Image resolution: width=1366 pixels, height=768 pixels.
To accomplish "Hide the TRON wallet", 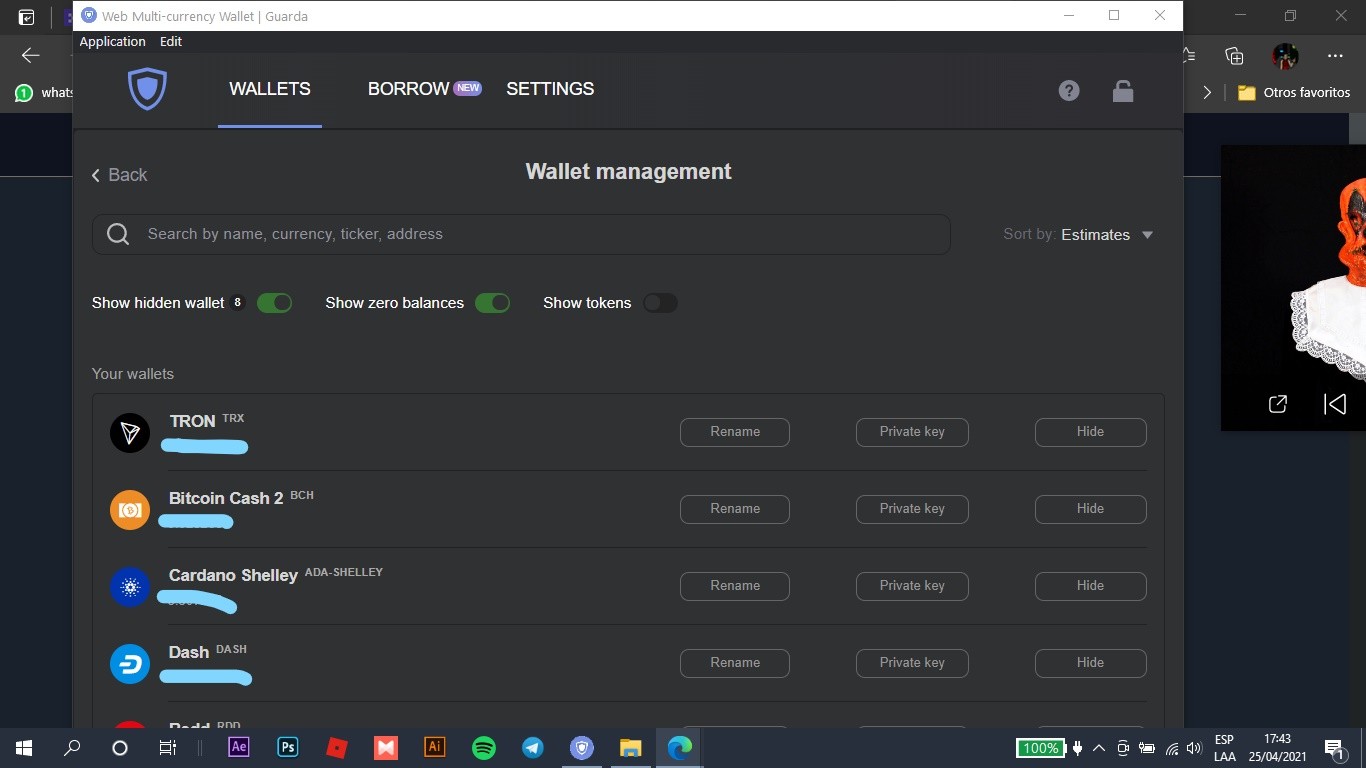I will pyautogui.click(x=1090, y=432).
